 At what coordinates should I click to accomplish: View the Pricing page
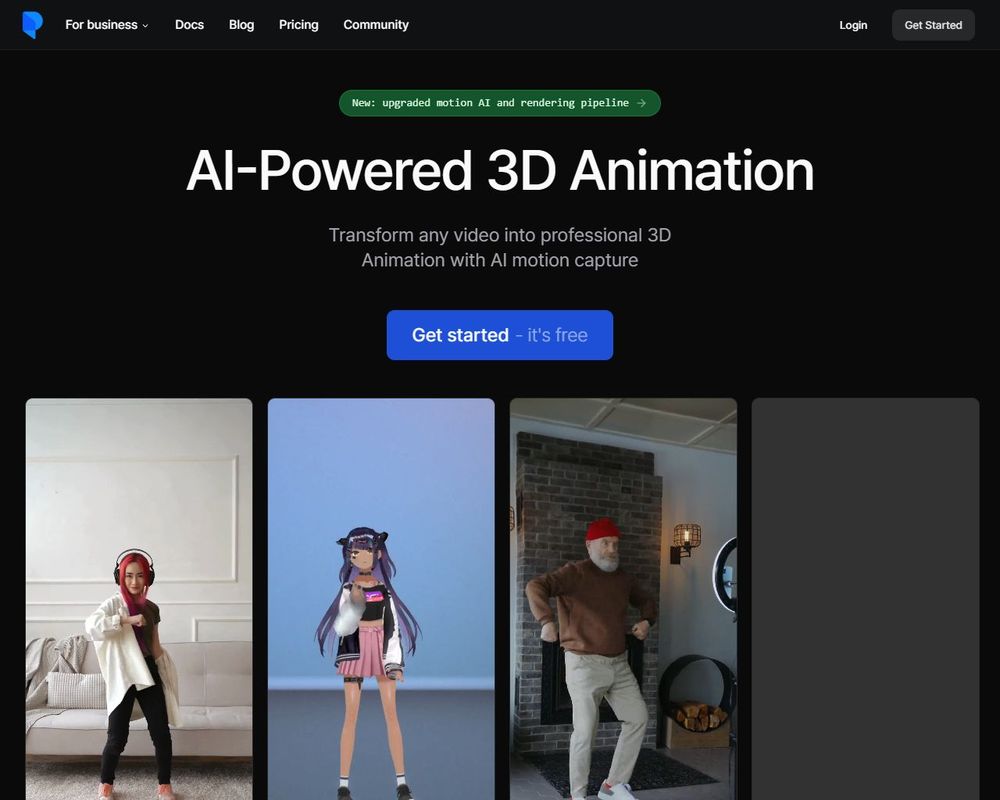click(x=298, y=25)
